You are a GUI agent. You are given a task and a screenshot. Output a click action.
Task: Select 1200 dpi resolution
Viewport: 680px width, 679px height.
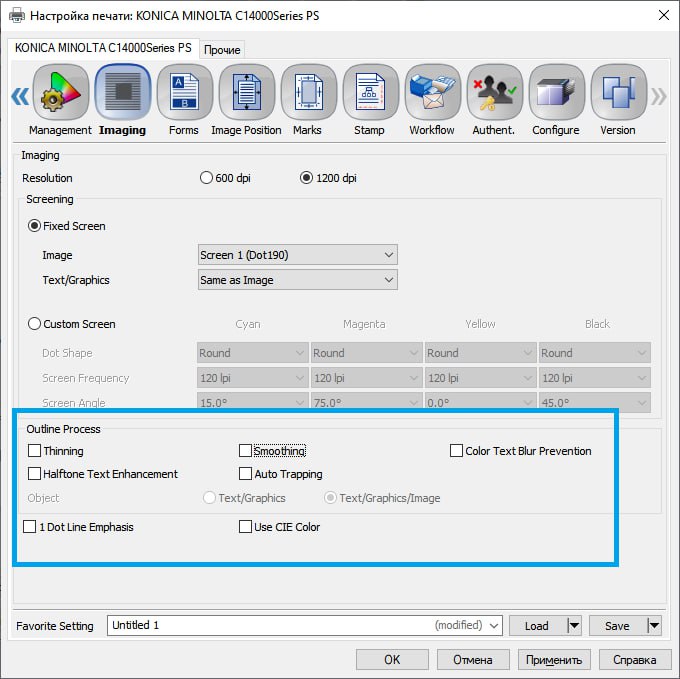coord(306,178)
